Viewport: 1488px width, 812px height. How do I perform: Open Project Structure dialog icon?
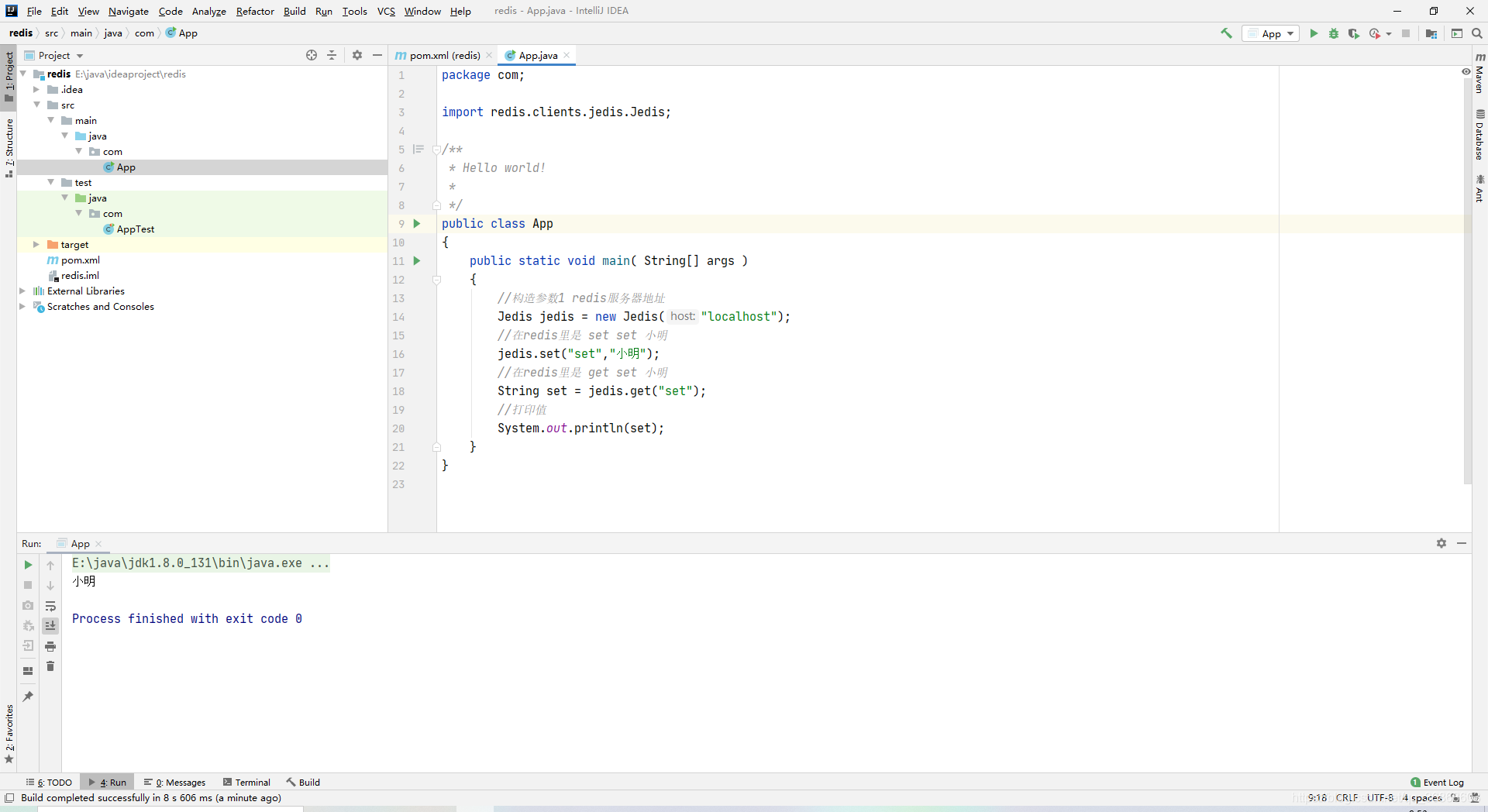1431,33
